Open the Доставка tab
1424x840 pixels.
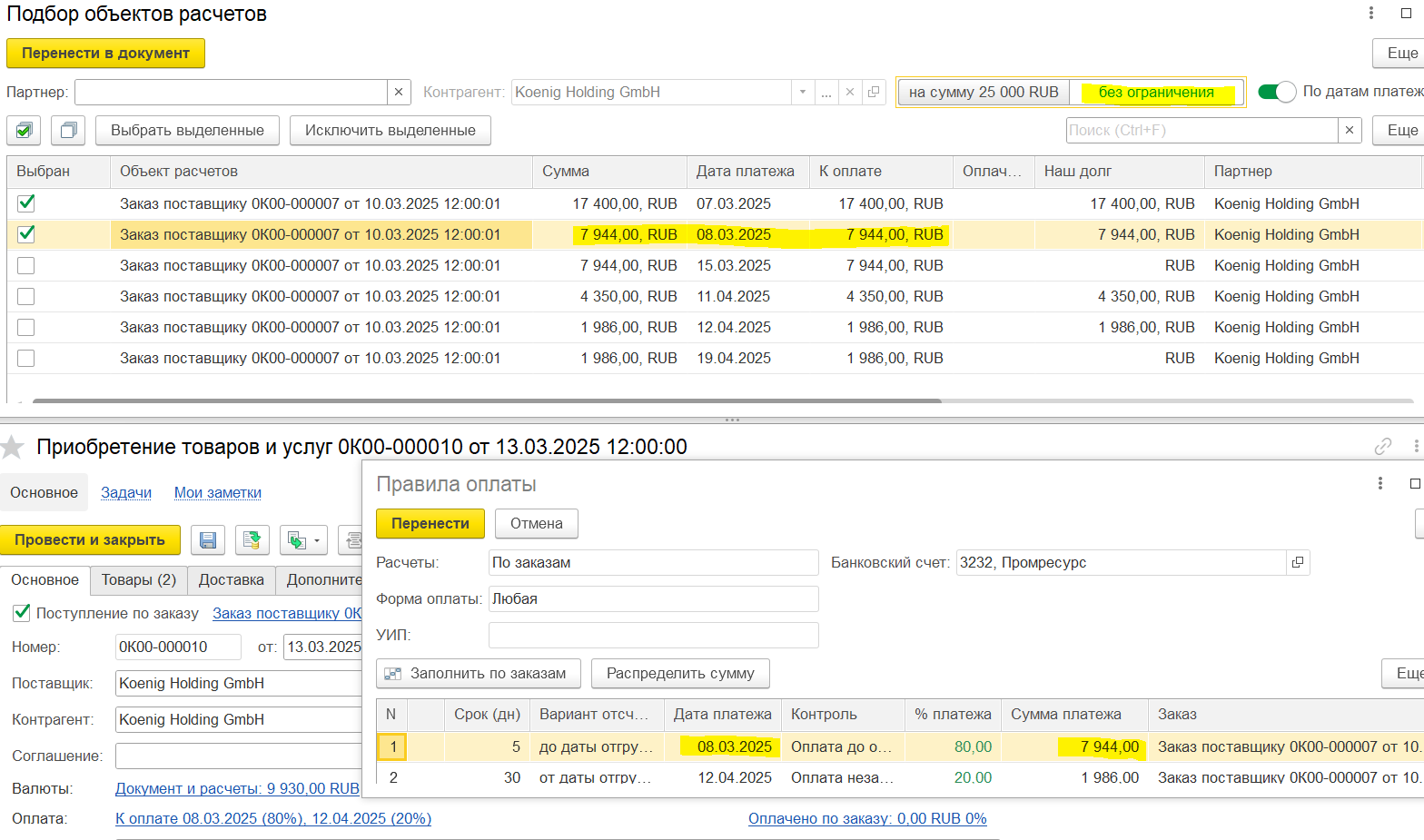pyautogui.click(x=232, y=580)
